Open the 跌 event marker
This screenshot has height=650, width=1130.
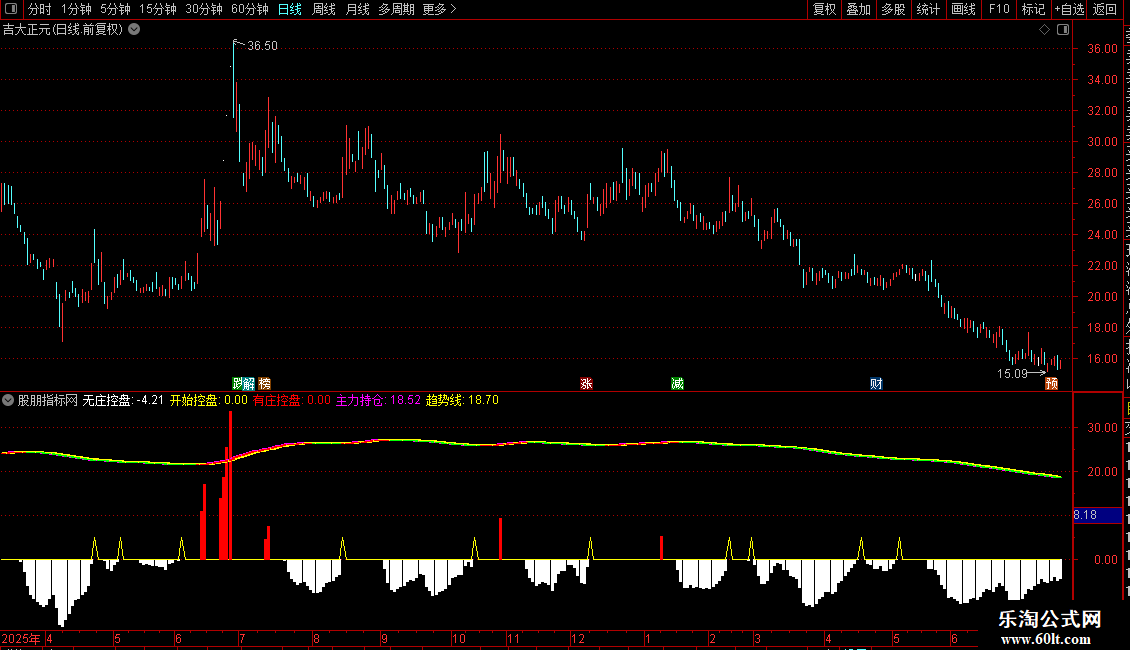(238, 383)
